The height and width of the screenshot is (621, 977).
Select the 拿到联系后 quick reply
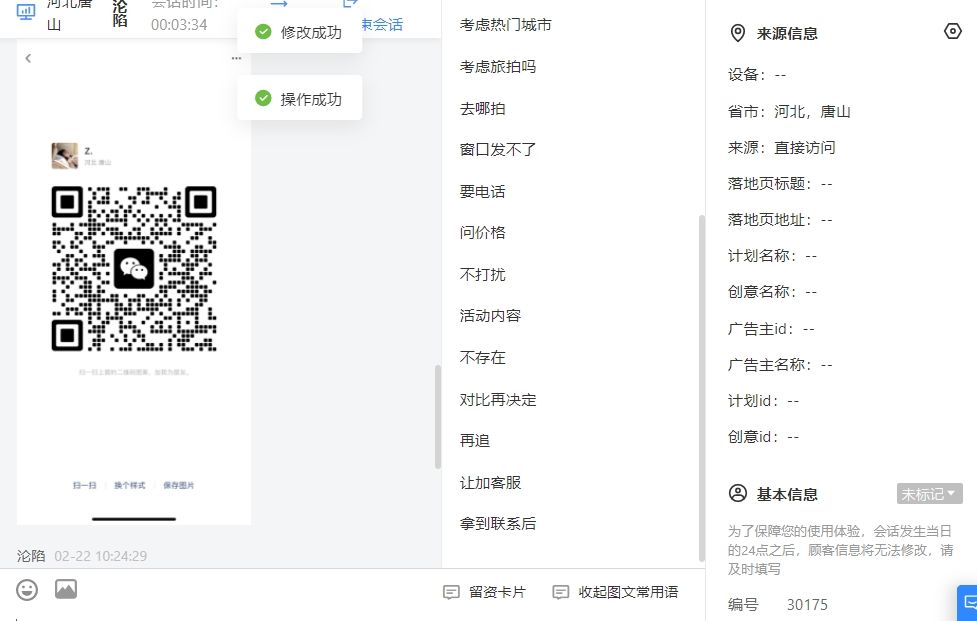[498, 524]
